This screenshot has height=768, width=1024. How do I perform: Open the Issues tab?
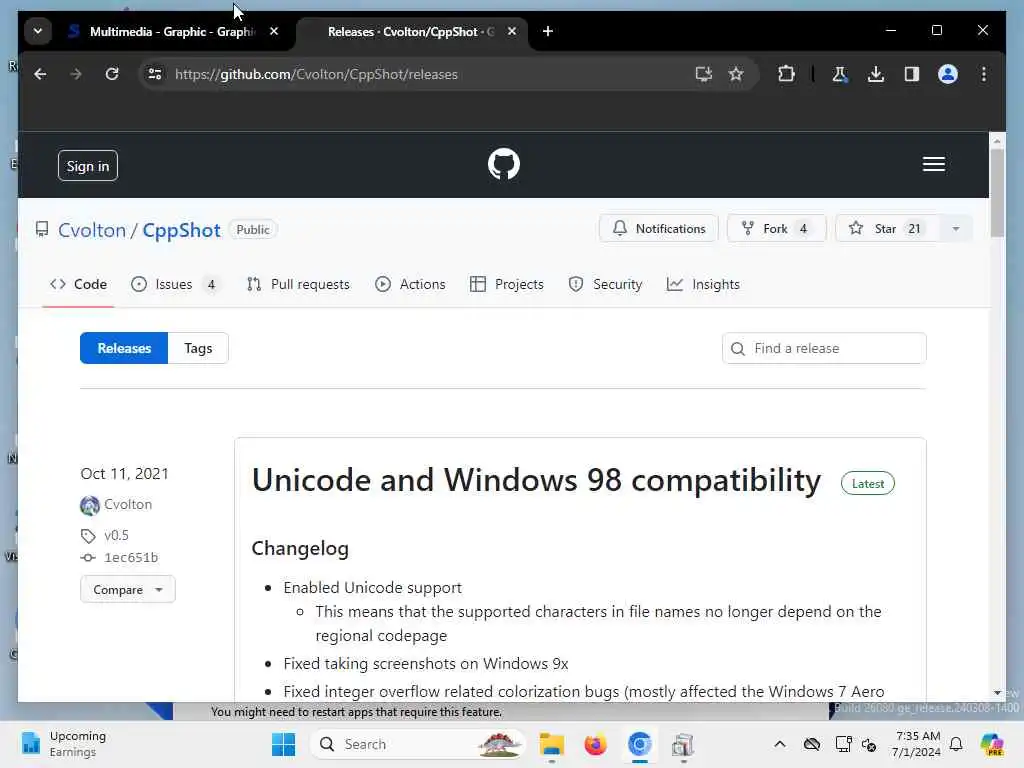click(x=174, y=285)
